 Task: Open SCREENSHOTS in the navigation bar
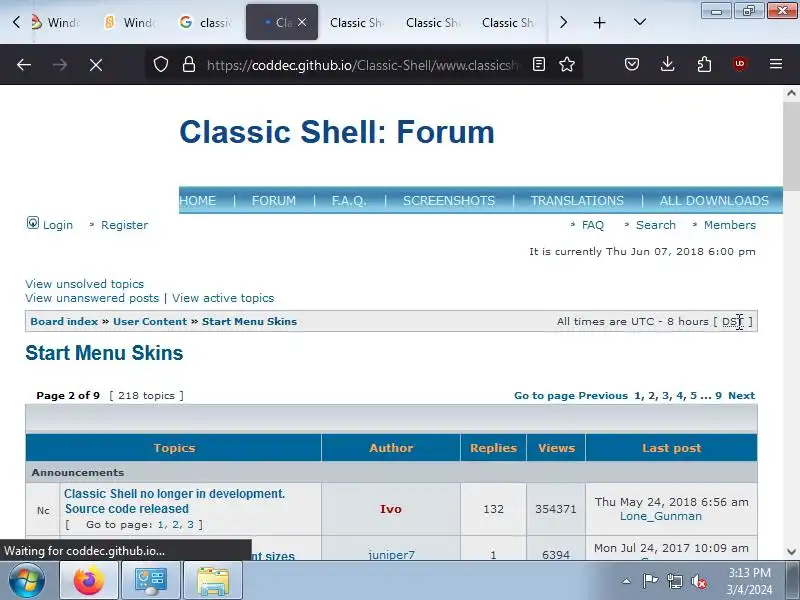point(449,201)
